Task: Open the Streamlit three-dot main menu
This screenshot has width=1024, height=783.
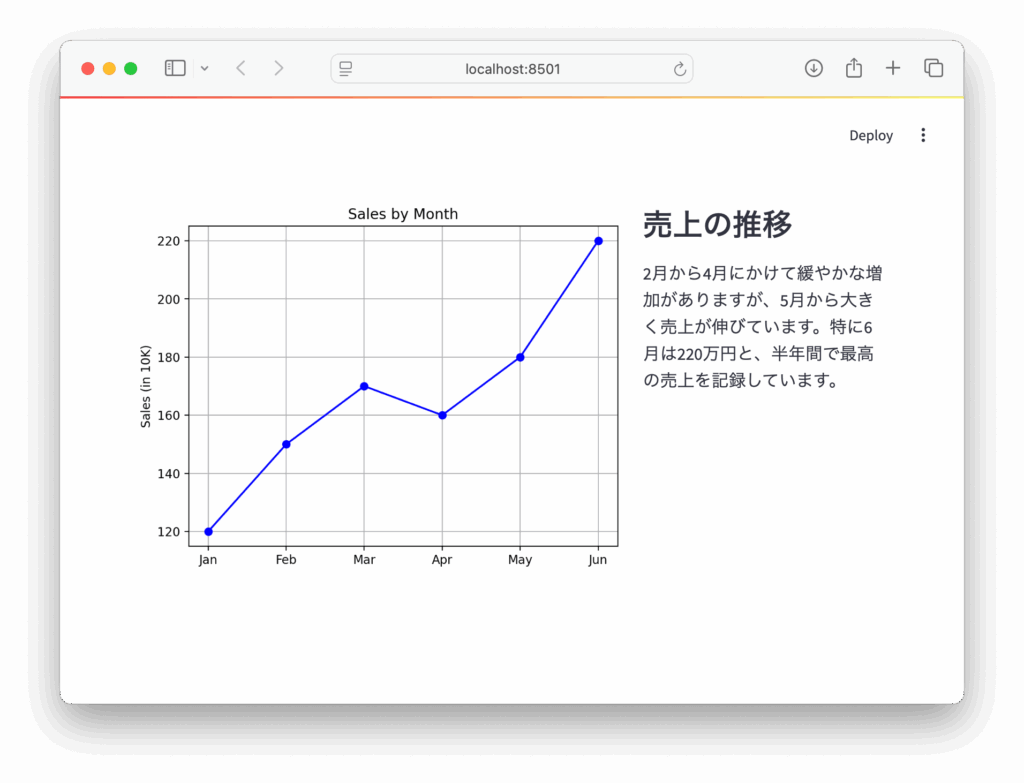Action: click(x=923, y=135)
